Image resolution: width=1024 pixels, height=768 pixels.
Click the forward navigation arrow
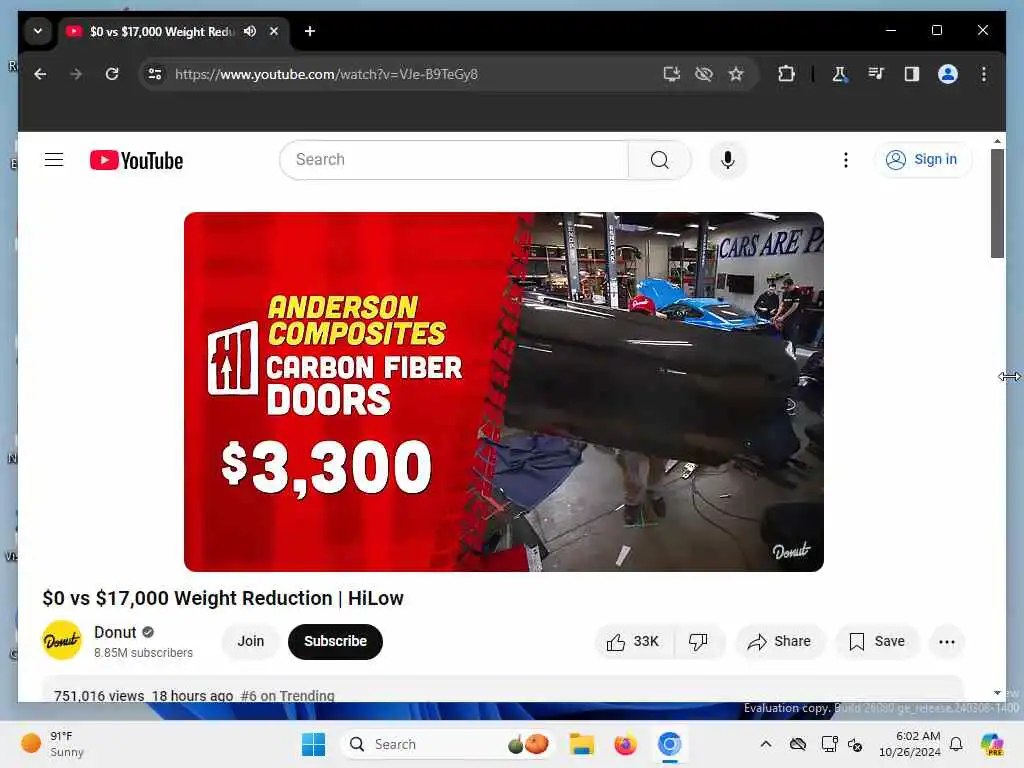(x=76, y=74)
